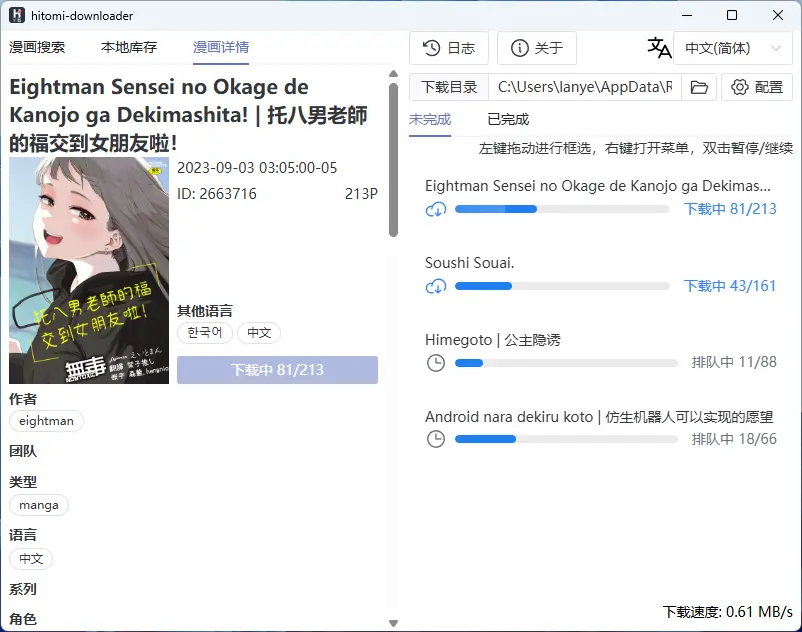Click the eightman author tag

tap(46, 421)
